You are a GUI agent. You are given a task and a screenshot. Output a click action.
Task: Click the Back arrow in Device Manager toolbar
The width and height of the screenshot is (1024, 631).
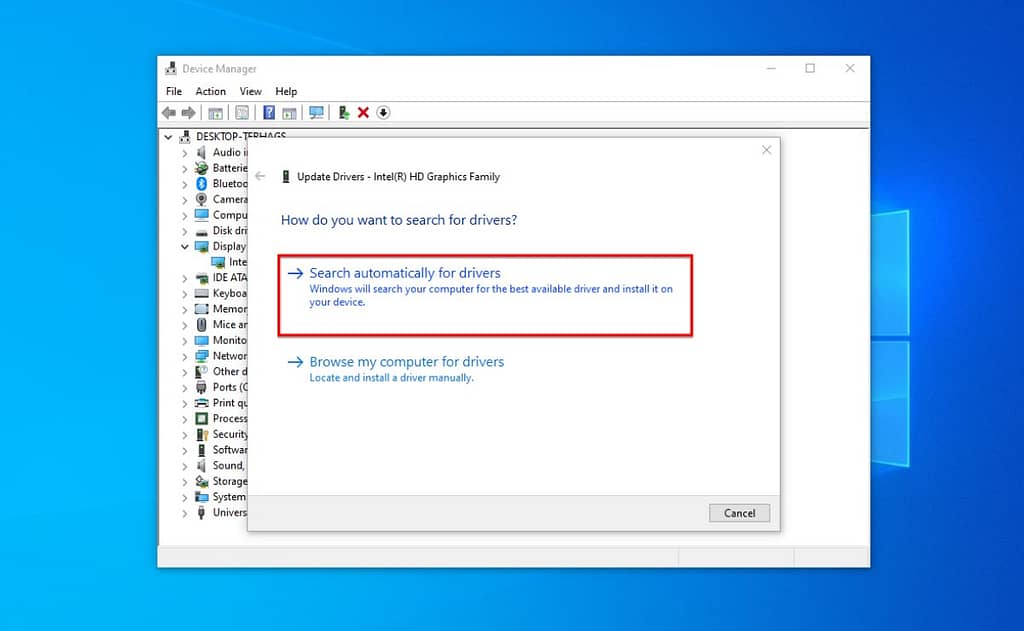tap(169, 113)
